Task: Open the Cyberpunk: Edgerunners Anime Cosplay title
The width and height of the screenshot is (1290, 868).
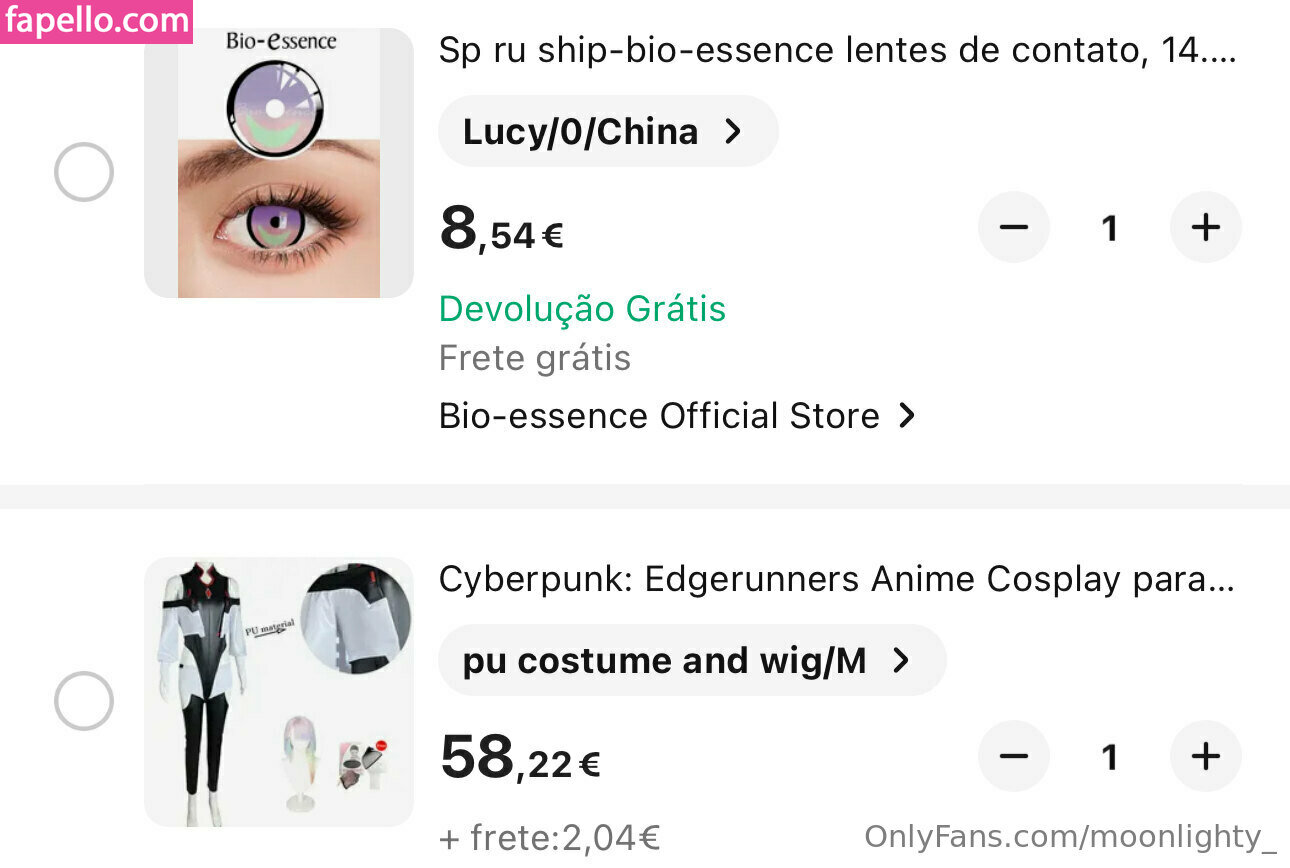Action: (x=837, y=580)
